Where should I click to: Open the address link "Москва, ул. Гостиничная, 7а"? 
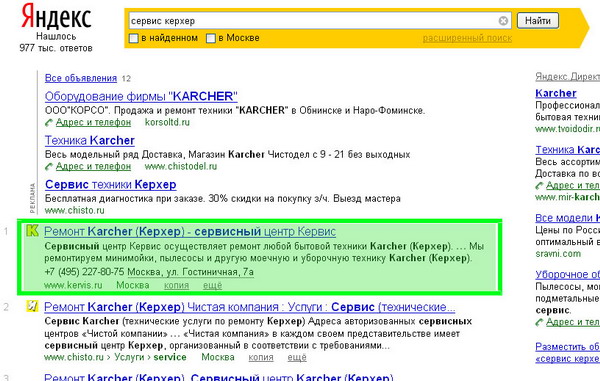click(191, 272)
